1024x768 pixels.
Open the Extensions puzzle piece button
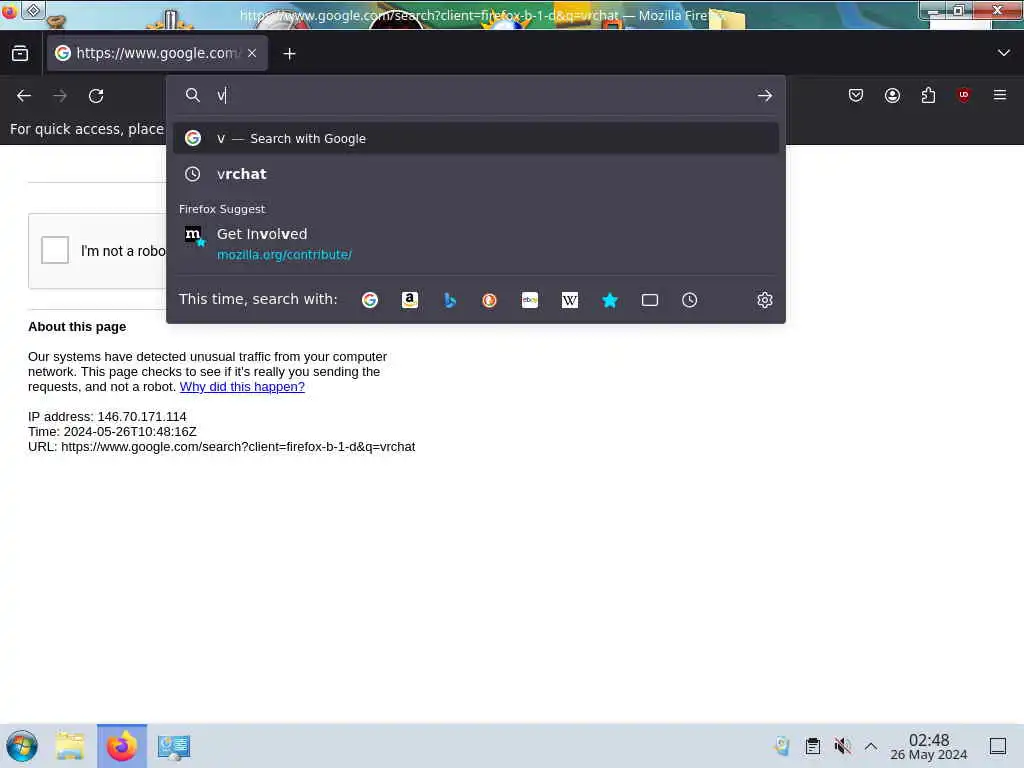[x=928, y=95]
